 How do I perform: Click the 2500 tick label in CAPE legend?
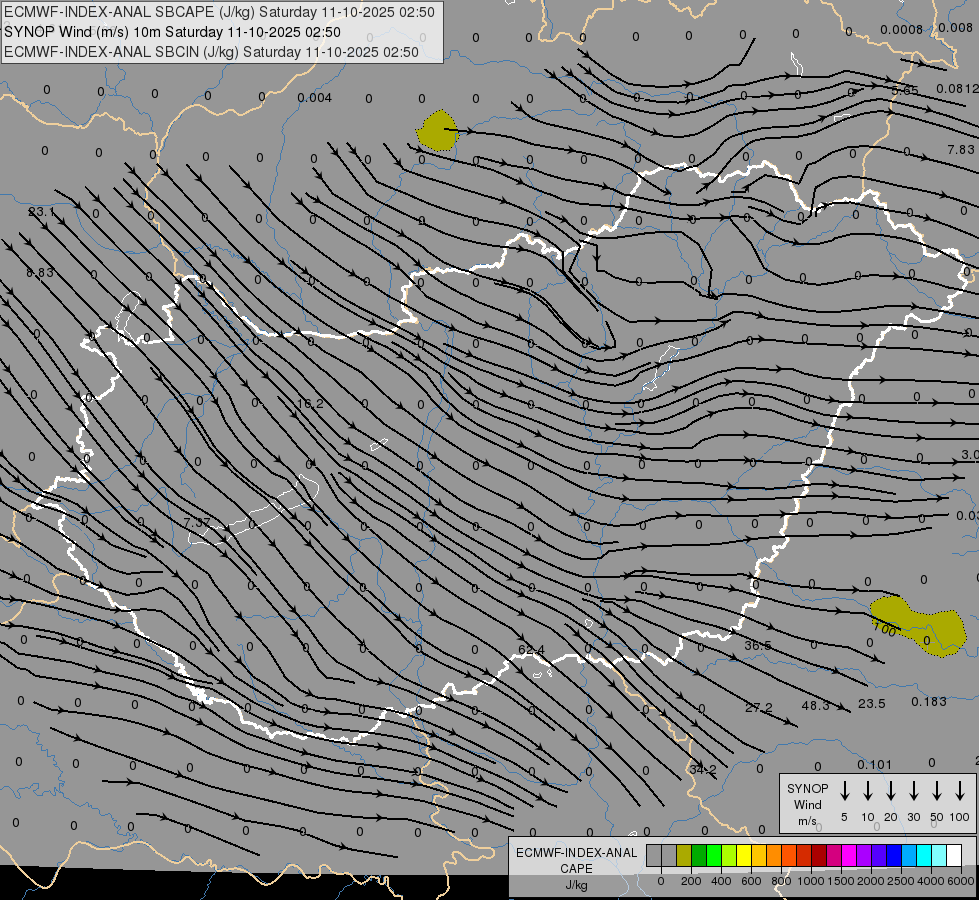pyautogui.click(x=900, y=881)
